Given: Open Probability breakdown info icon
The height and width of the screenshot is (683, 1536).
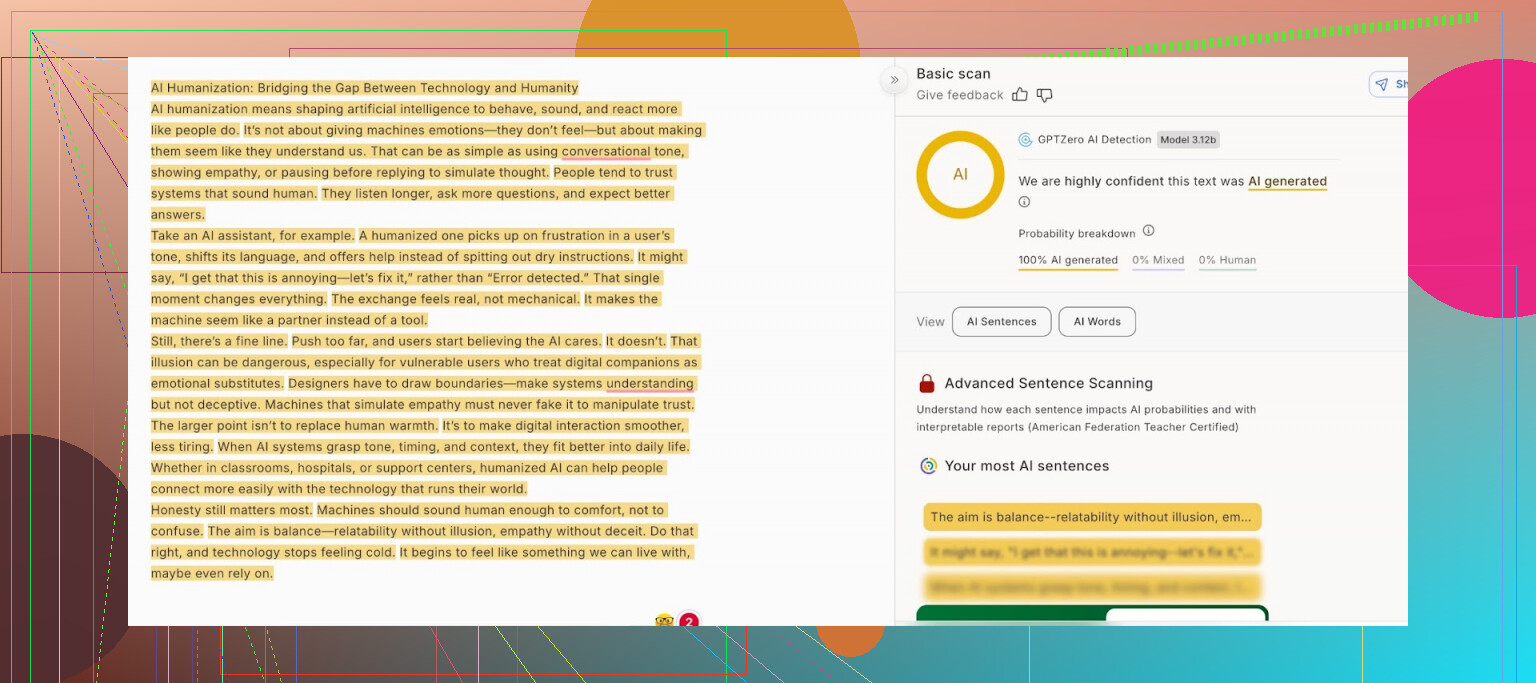Looking at the screenshot, I should click(x=1148, y=231).
